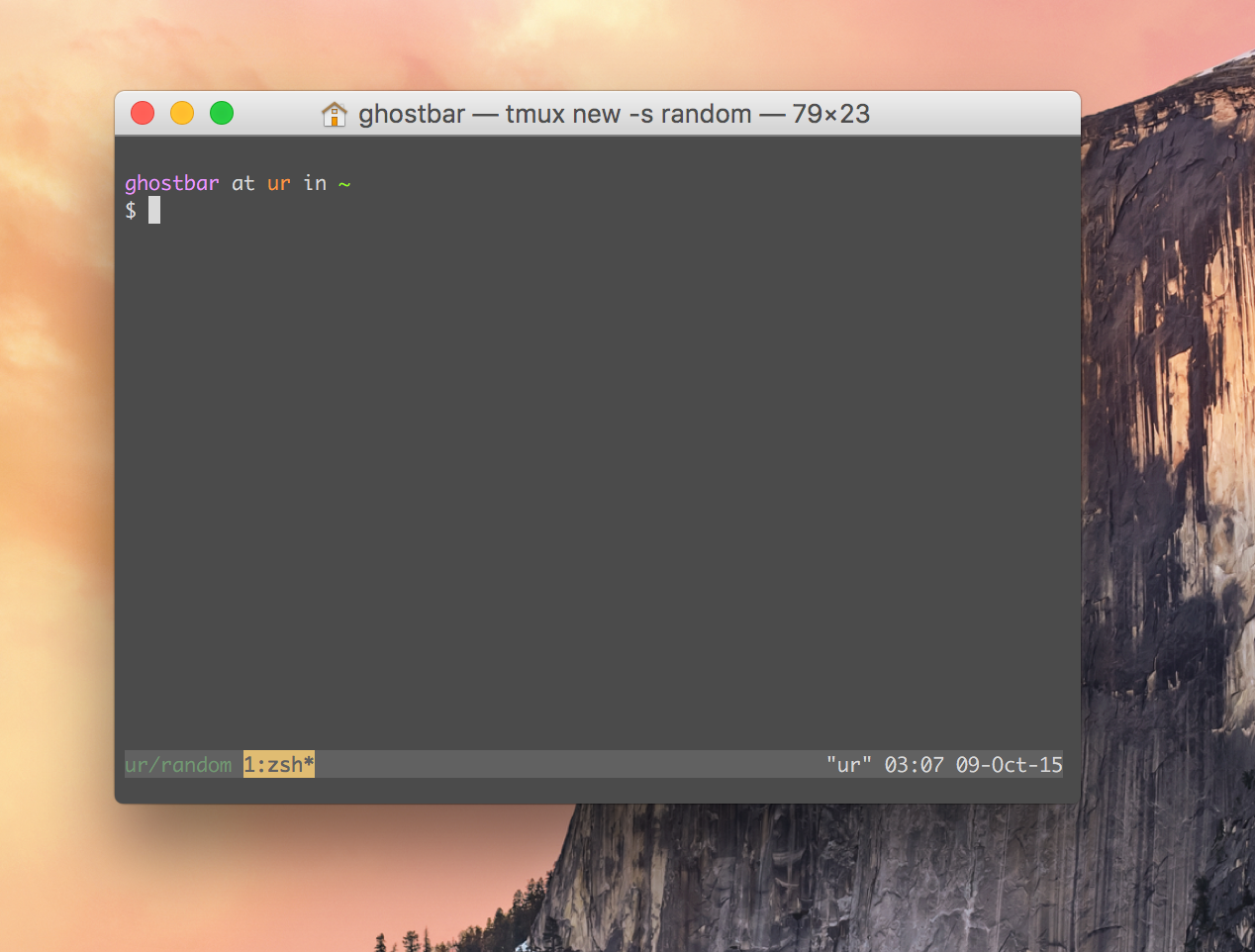Viewport: 1255px width, 952px height.
Task: Click the green tilde directory in prompt
Action: coord(344,184)
